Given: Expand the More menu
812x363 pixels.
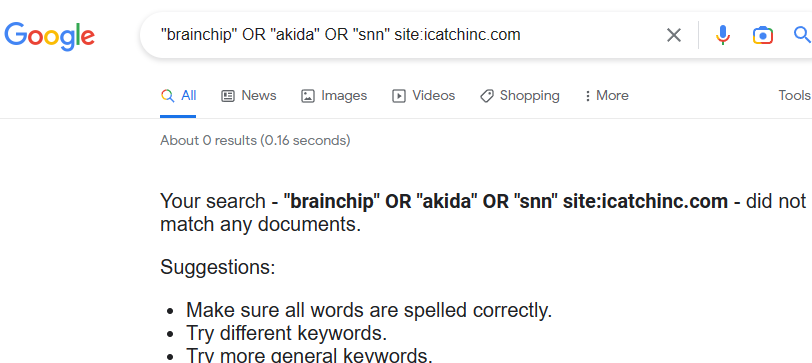Looking at the screenshot, I should [606, 96].
